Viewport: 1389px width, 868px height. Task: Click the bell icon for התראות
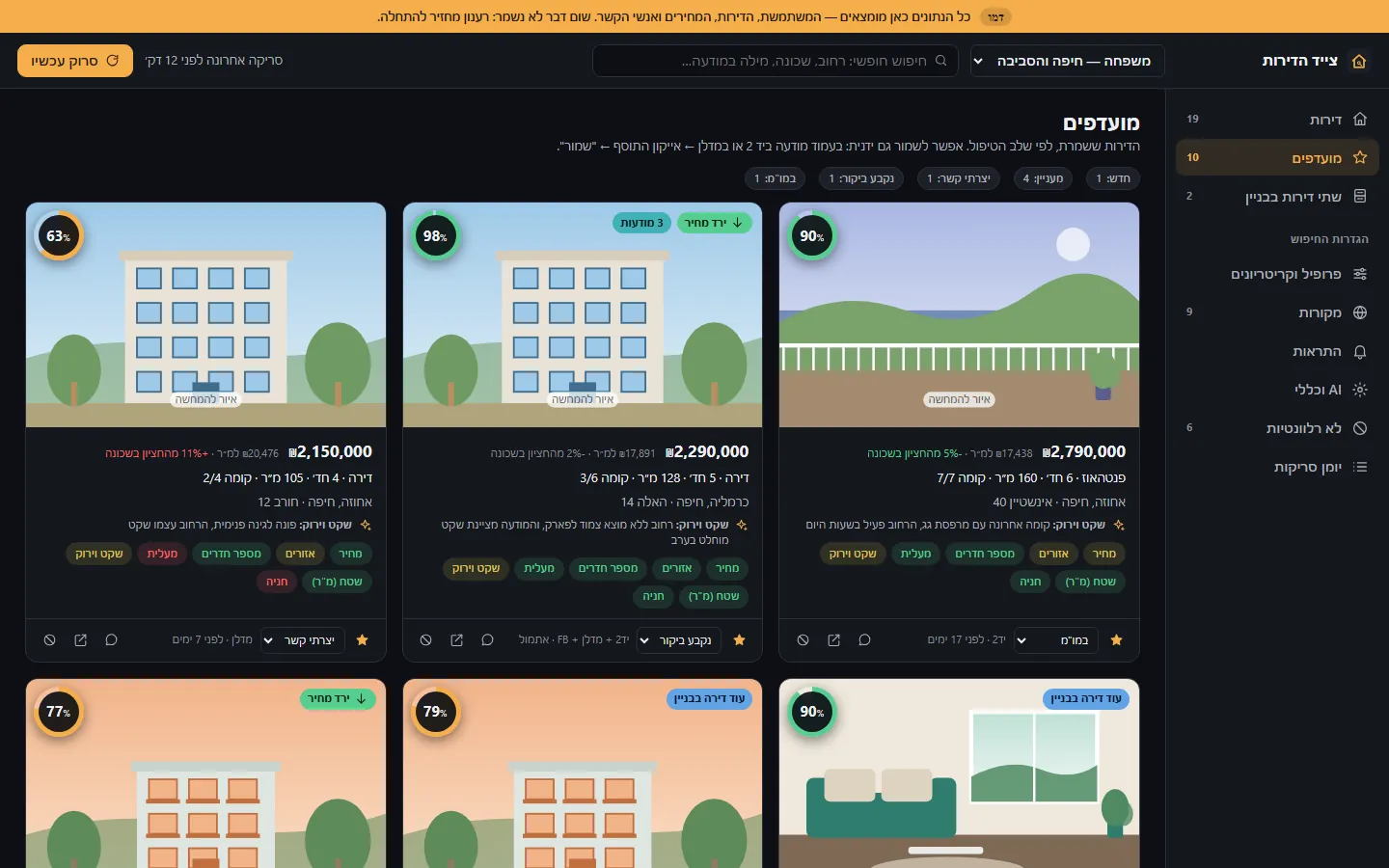click(x=1360, y=351)
